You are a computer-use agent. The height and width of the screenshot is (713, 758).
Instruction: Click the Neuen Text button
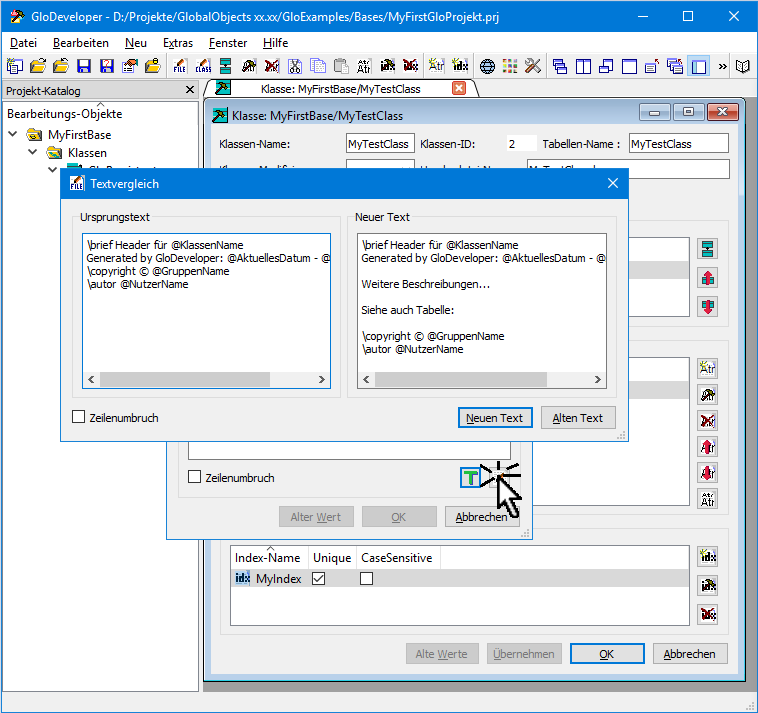(x=495, y=418)
